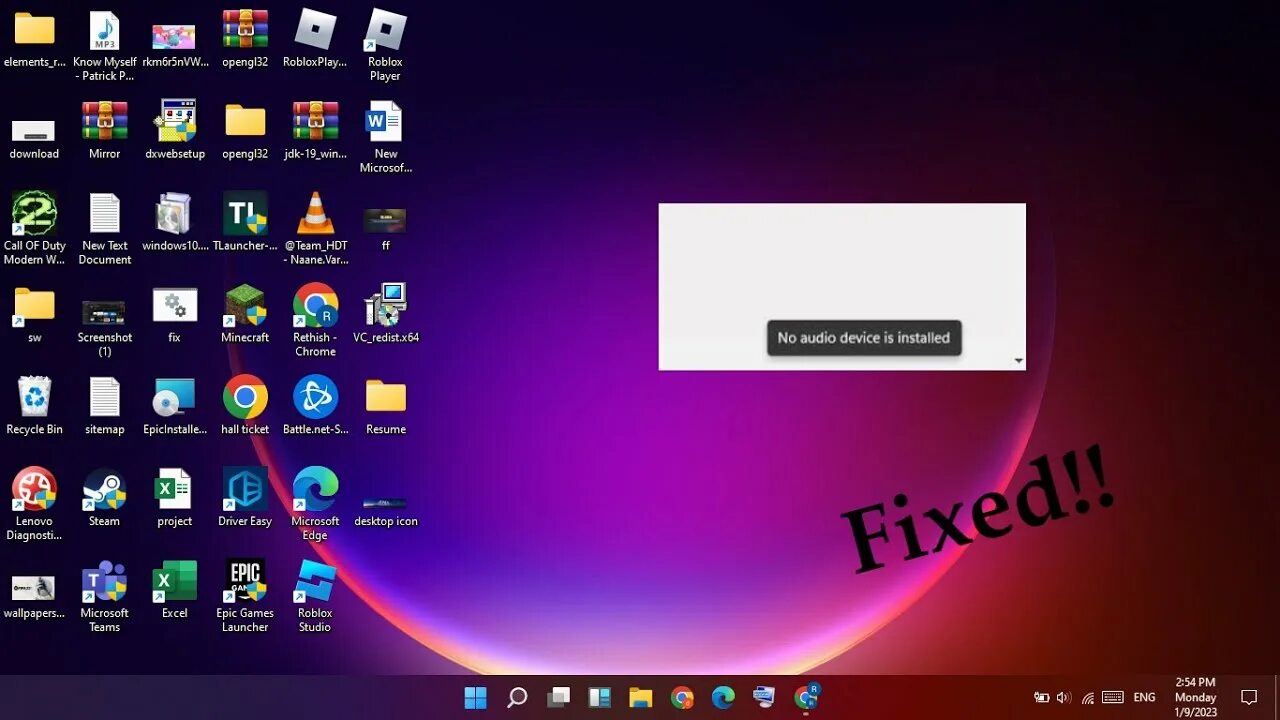Open the pinned computer app in taskbar

coord(764,697)
